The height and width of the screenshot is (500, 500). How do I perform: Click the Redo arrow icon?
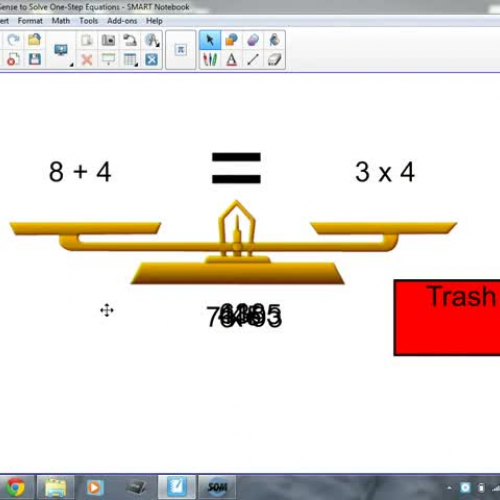point(13,40)
